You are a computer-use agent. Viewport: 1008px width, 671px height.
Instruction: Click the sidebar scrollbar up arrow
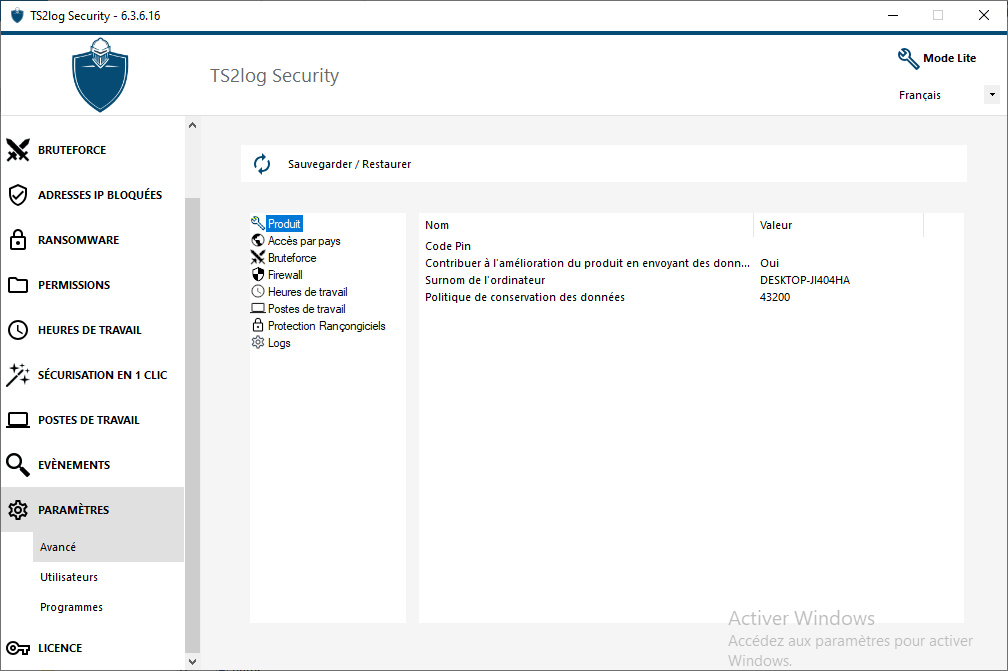click(192, 125)
